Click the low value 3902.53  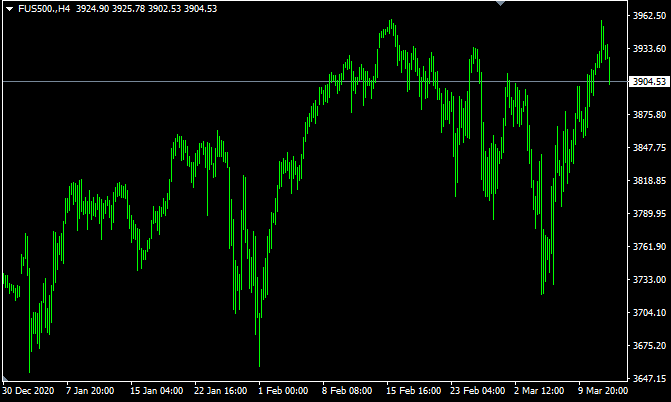point(164,9)
